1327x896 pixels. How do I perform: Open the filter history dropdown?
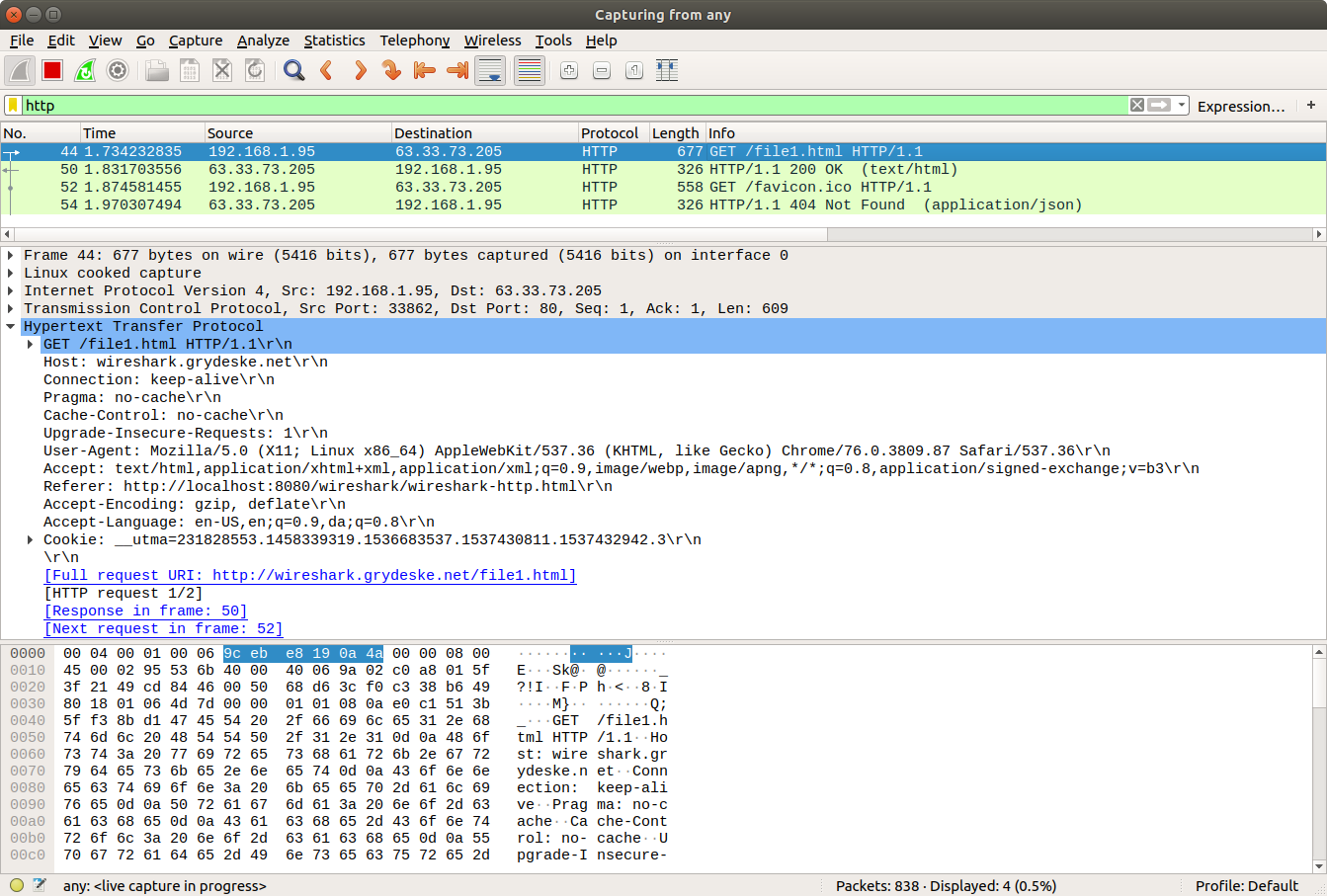pyautogui.click(x=1182, y=105)
